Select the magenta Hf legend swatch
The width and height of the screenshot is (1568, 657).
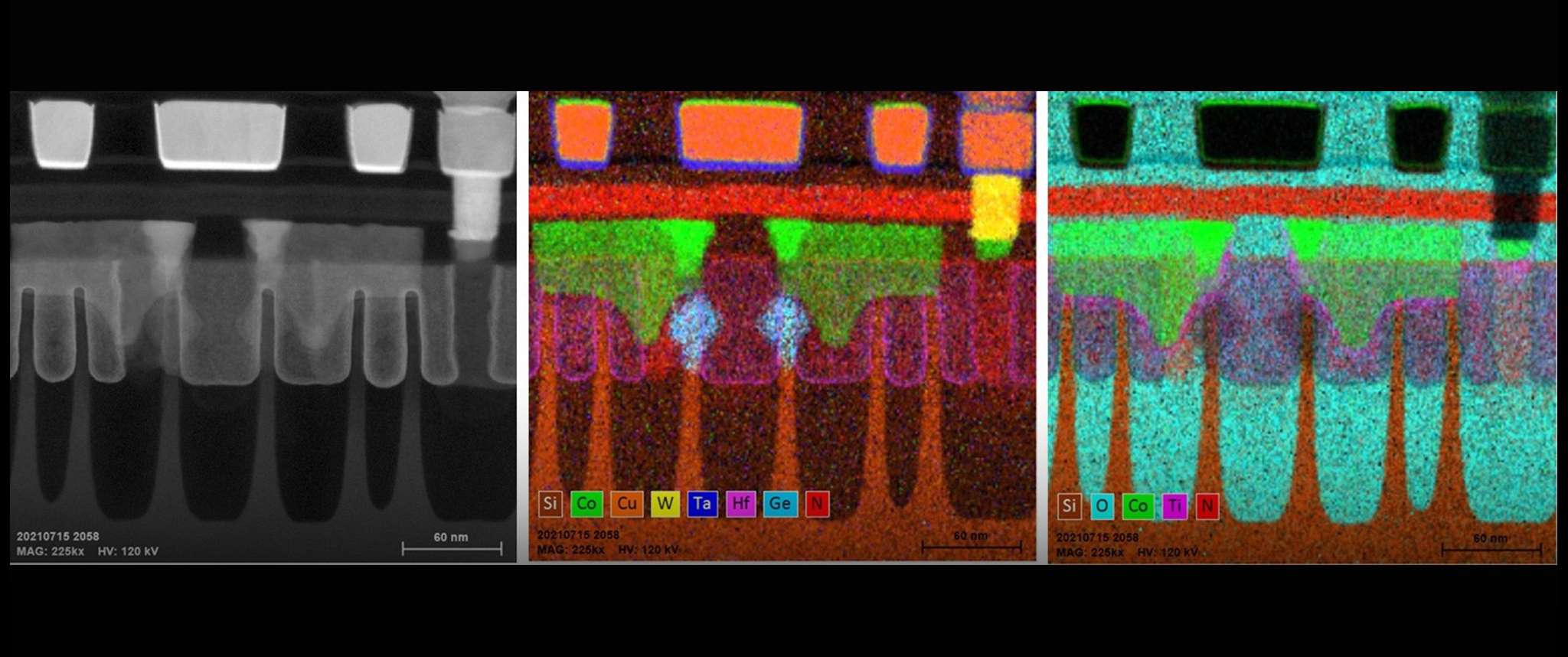click(x=740, y=504)
